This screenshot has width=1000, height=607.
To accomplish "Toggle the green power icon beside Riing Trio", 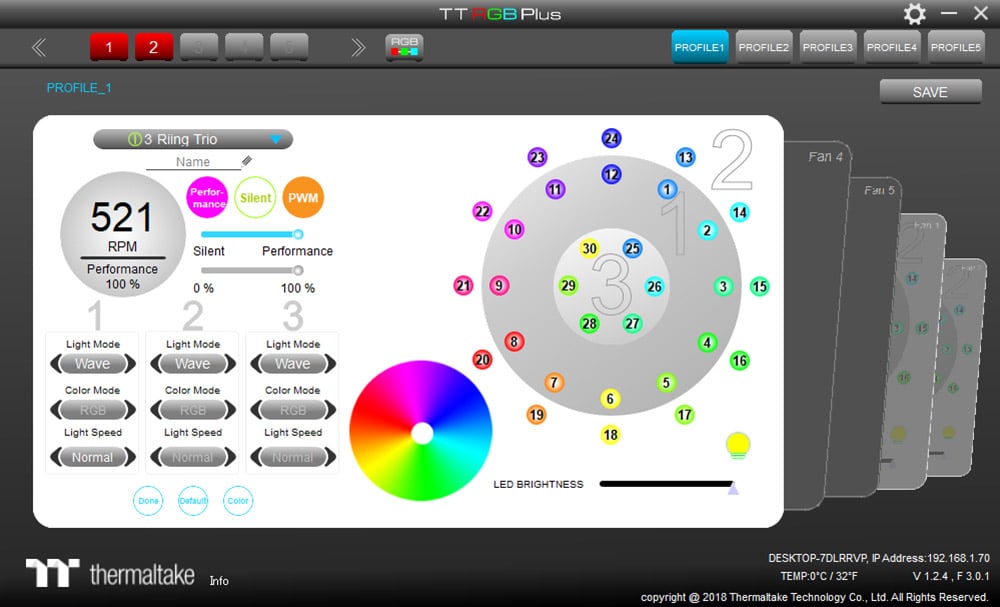I will coord(135,139).
